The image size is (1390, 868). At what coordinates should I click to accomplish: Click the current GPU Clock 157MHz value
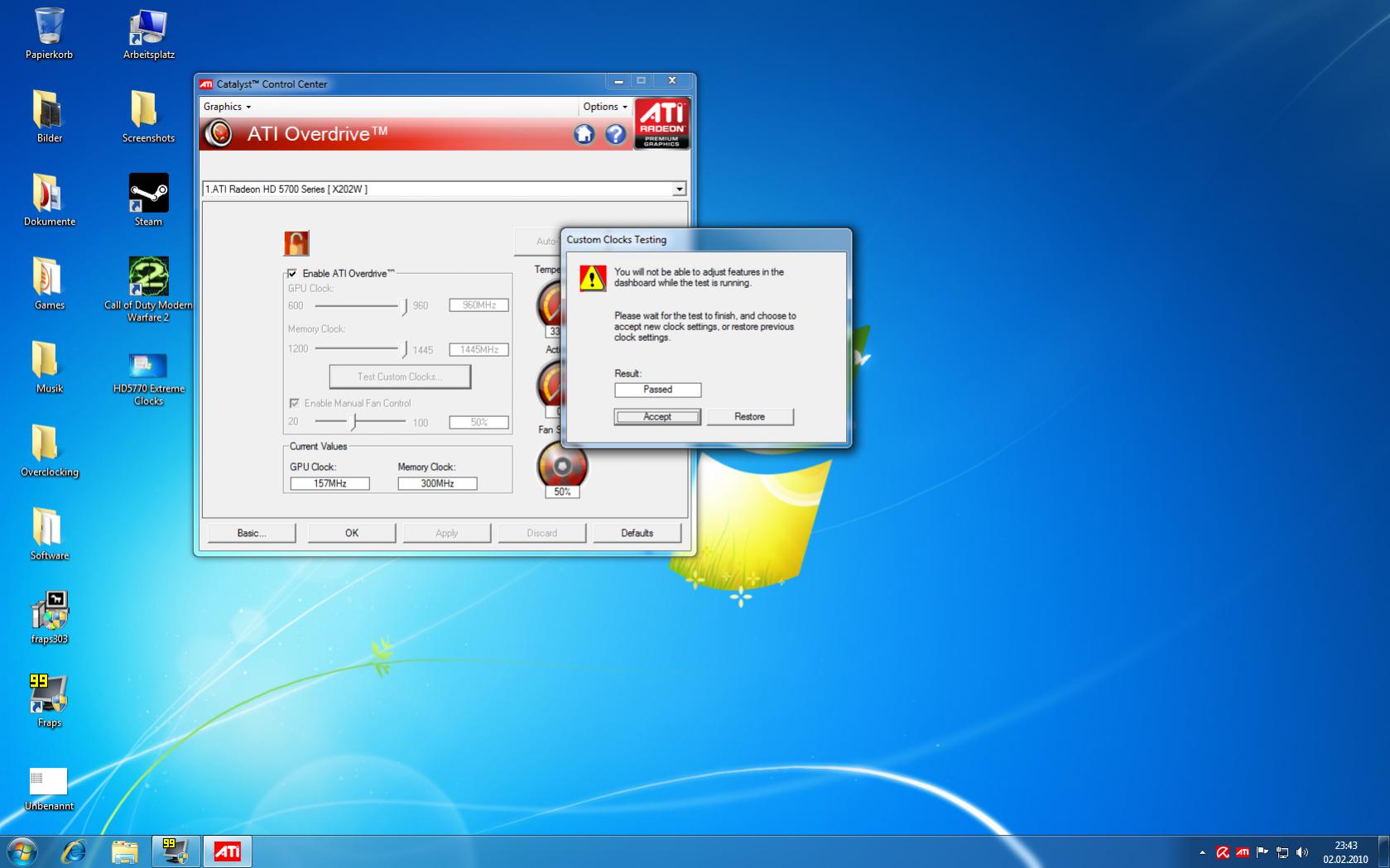tap(329, 483)
